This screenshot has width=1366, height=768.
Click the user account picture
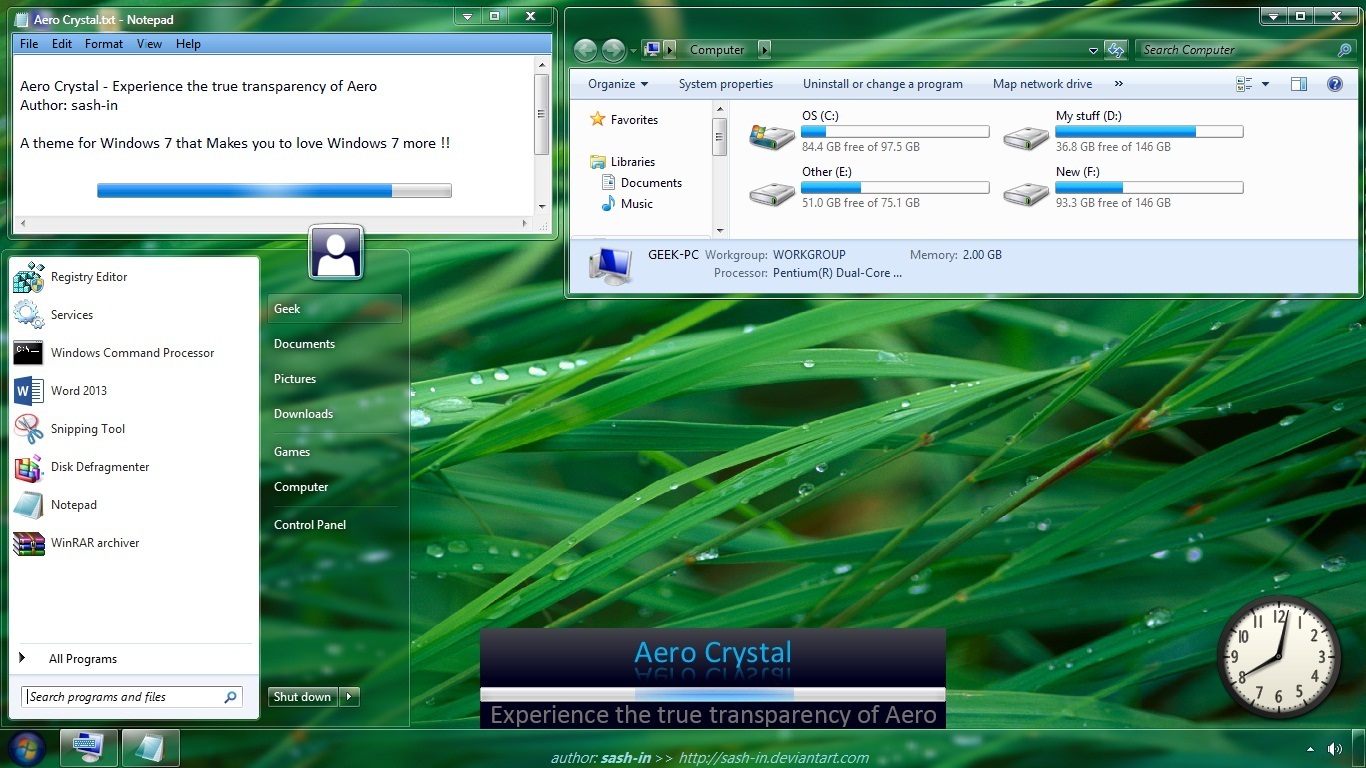click(x=336, y=252)
